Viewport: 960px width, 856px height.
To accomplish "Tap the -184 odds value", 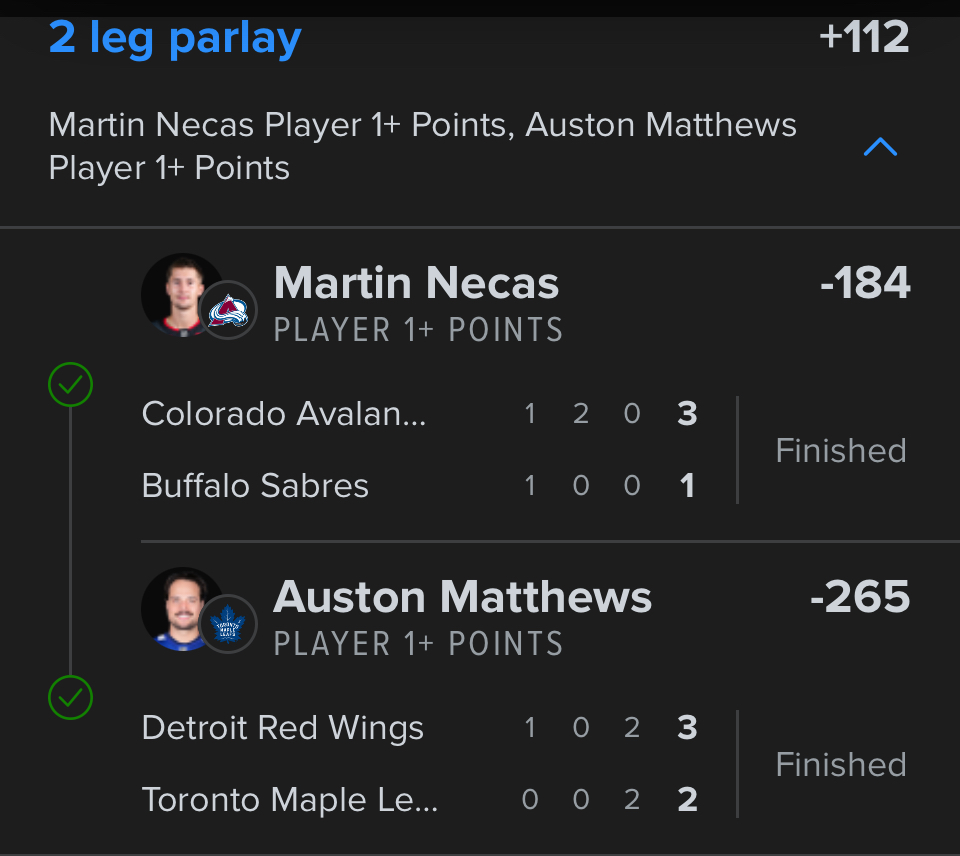I will (865, 283).
